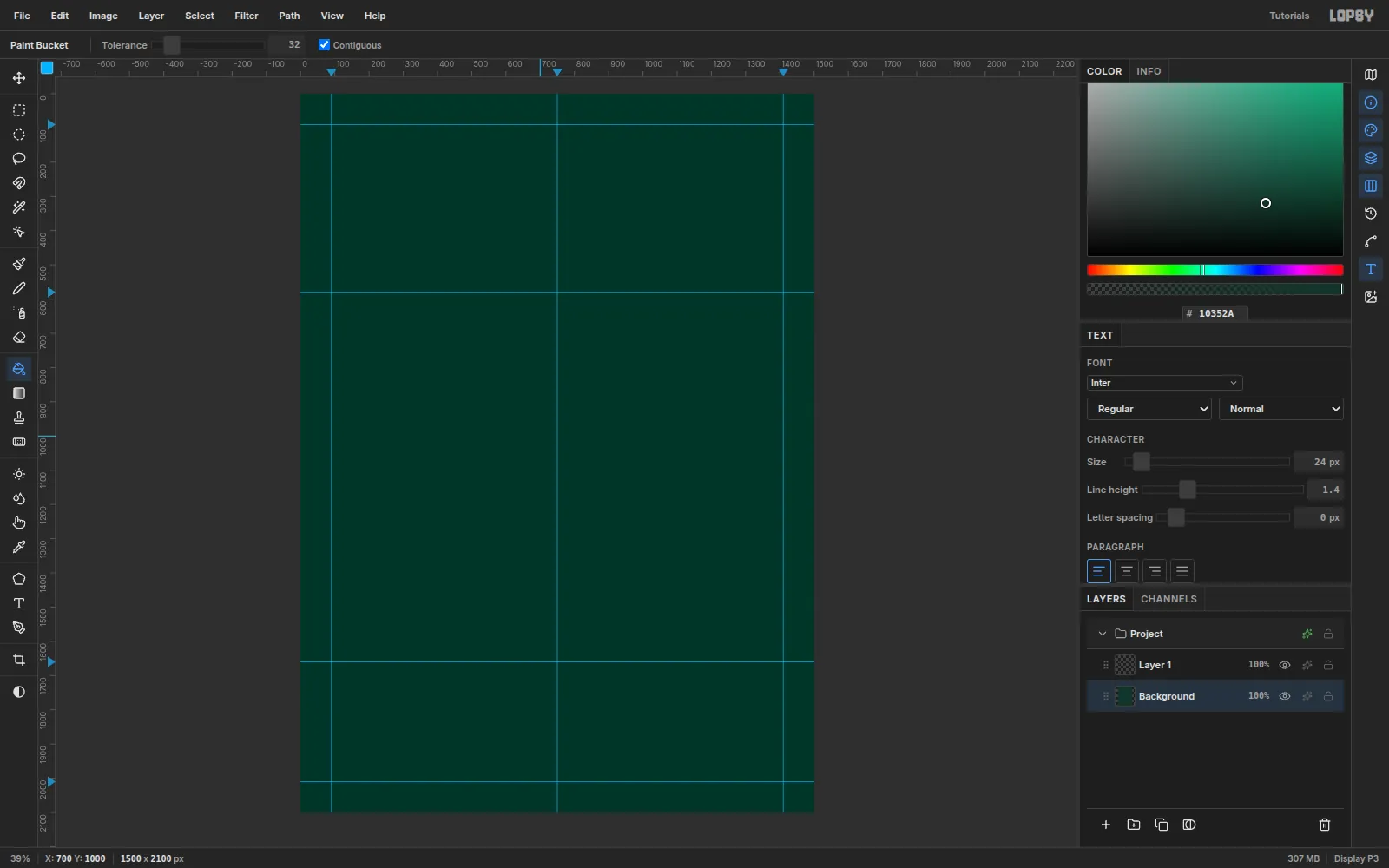1389x868 pixels.
Task: Open the Normal style dropdown
Action: coord(1281,409)
